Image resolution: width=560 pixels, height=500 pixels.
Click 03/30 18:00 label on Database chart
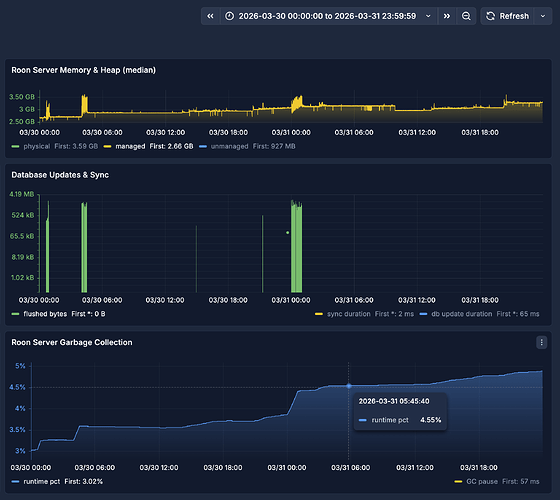228,300
